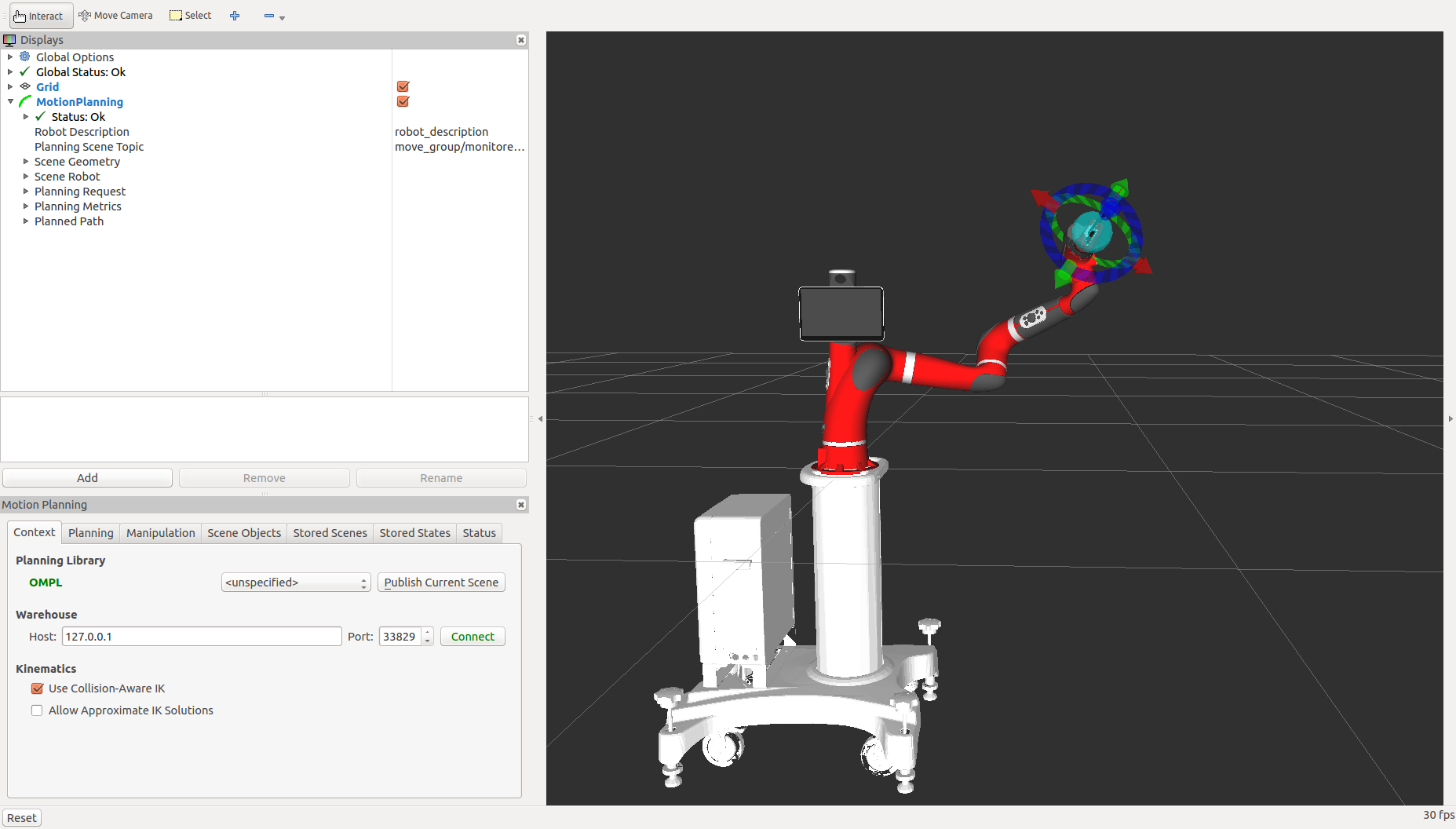
Task: Click the Remove display button
Action: (265, 477)
